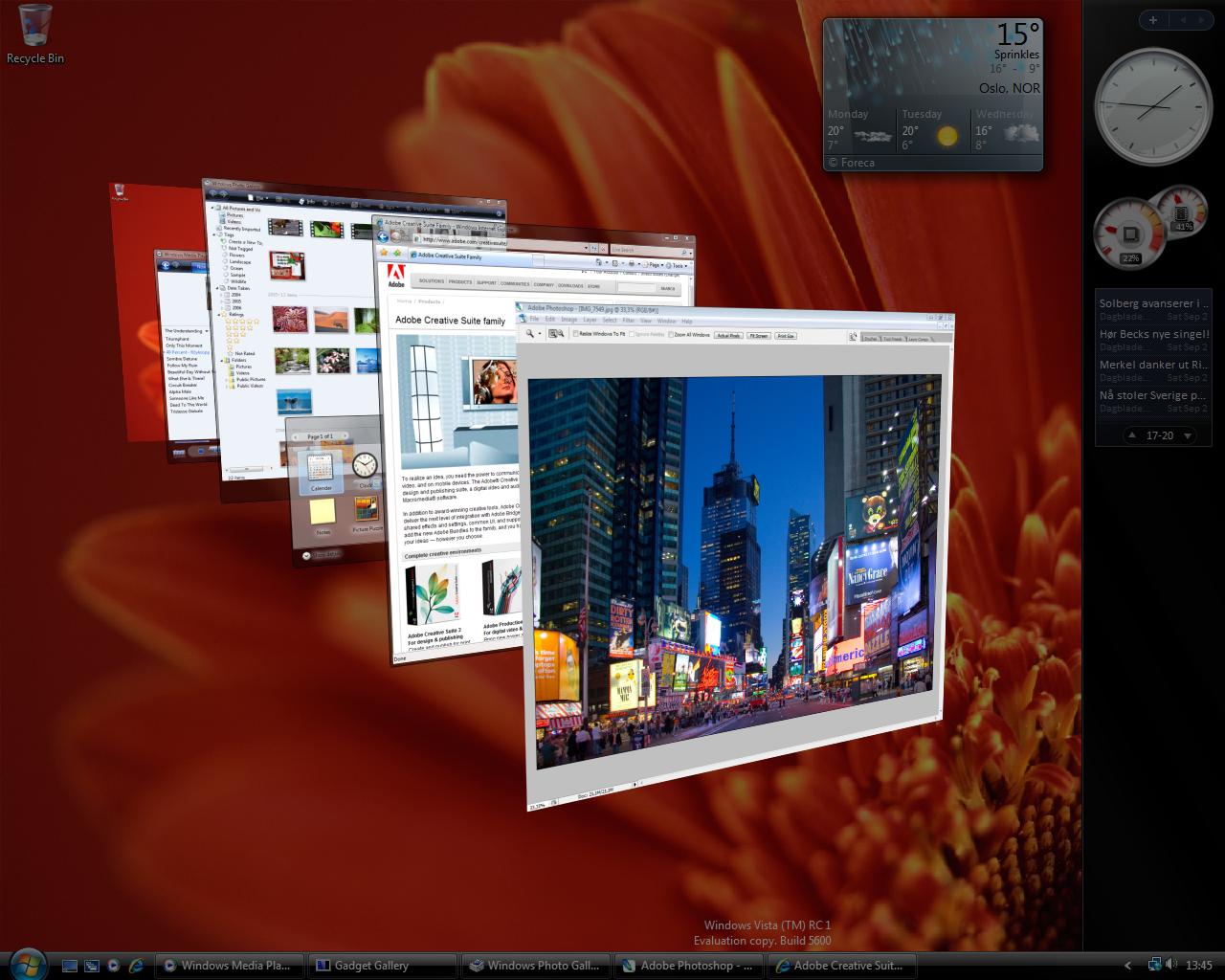Show hidden system tray icons arrow
The height and width of the screenshot is (980, 1225).
pyautogui.click(x=1127, y=966)
